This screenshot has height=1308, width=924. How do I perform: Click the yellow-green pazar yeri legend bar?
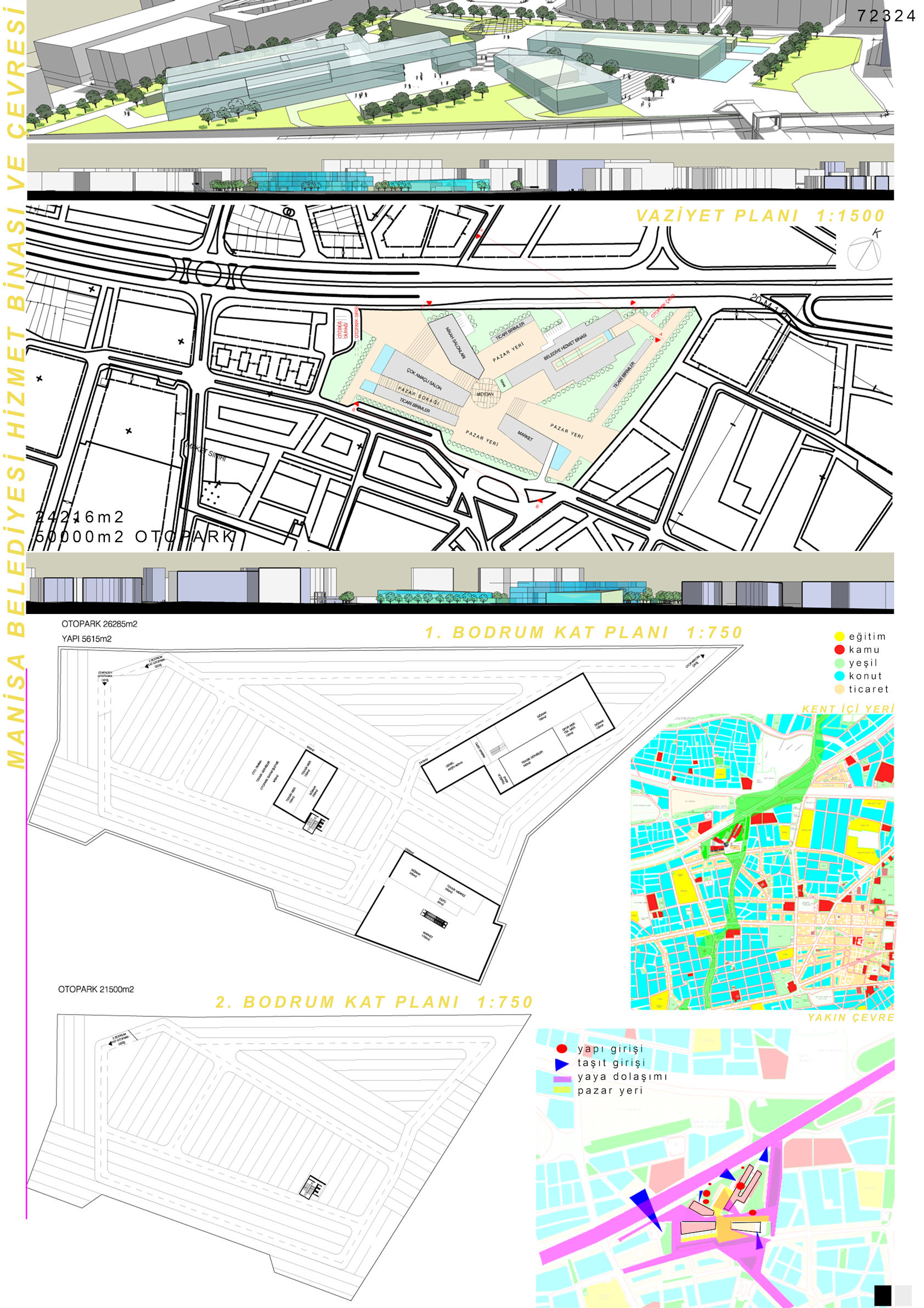562,1090
